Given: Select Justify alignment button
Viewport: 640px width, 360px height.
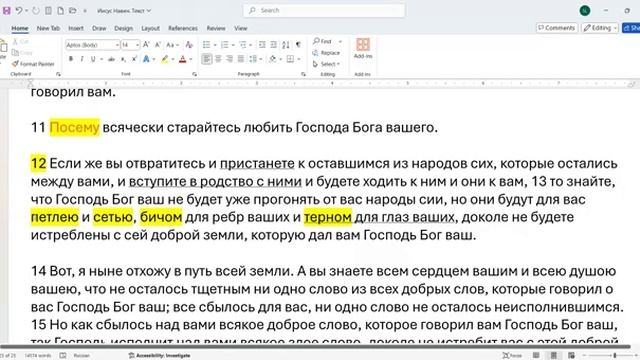Looking at the screenshot, I should click(x=241, y=59).
